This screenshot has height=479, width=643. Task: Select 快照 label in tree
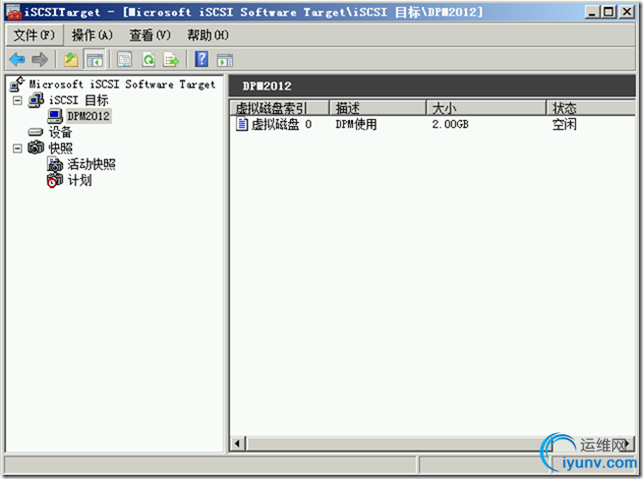click(x=60, y=148)
